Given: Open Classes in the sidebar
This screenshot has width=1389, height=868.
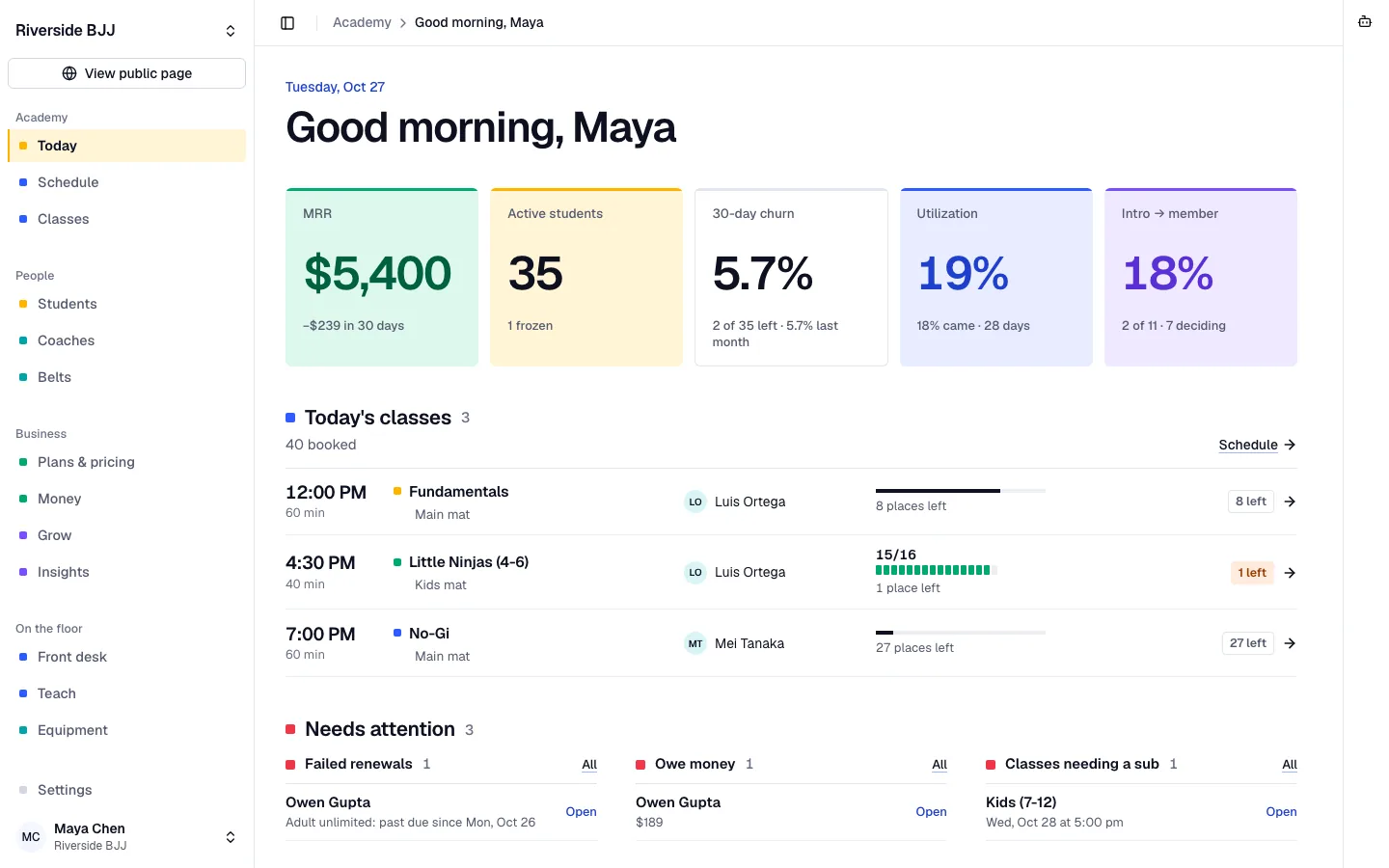Looking at the screenshot, I should point(126,219).
